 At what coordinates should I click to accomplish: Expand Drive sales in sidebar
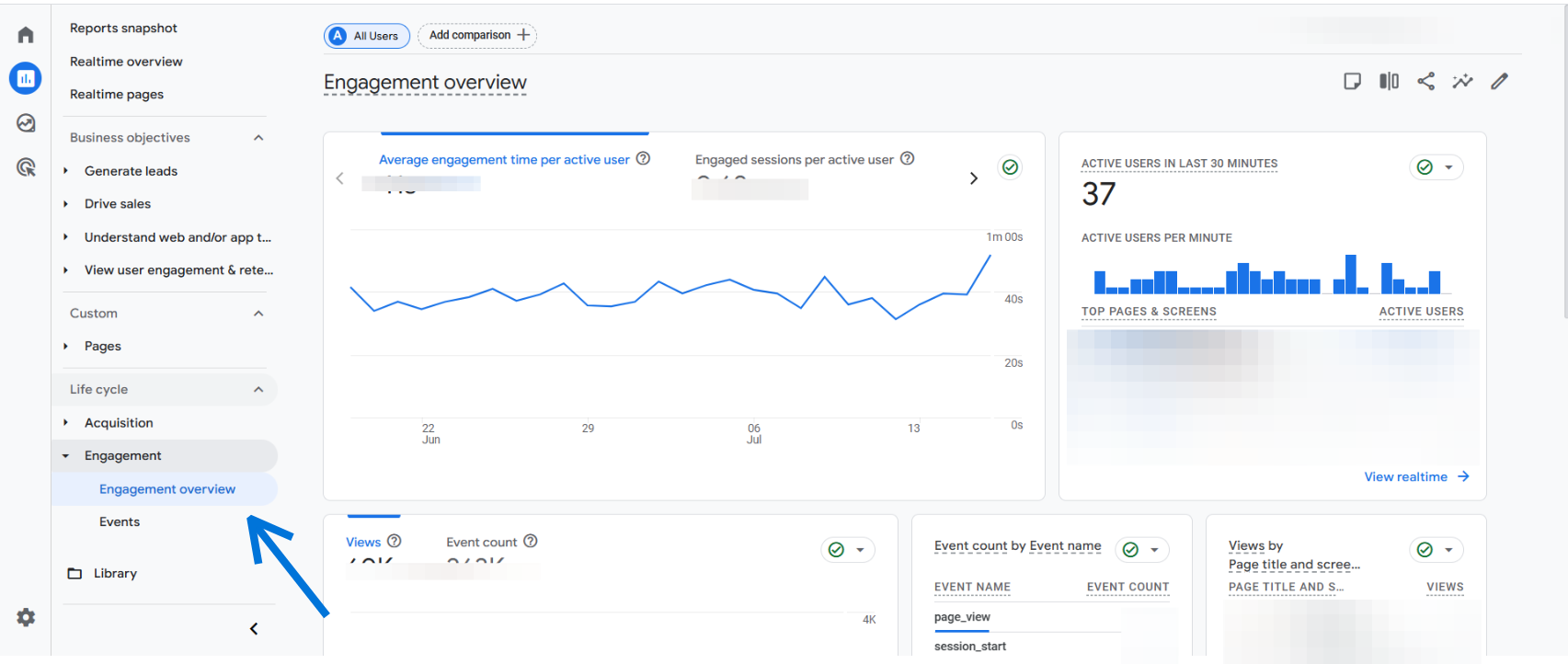(66, 204)
